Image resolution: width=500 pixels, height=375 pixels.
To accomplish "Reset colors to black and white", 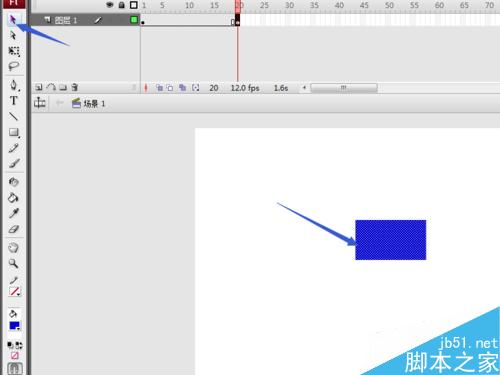I will tap(10, 345).
